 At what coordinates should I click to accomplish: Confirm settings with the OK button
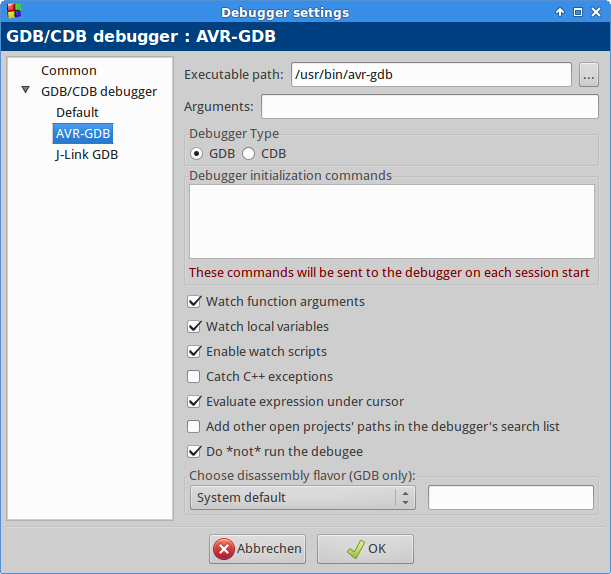(365, 549)
